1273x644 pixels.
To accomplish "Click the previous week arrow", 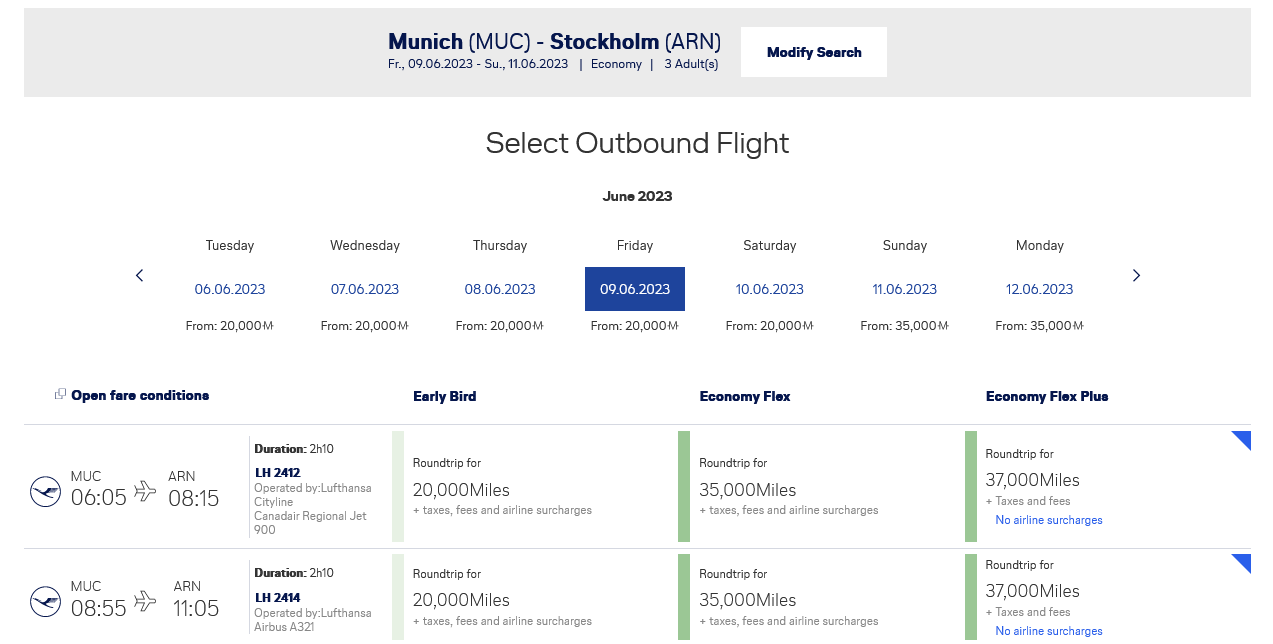I will pyautogui.click(x=139, y=276).
